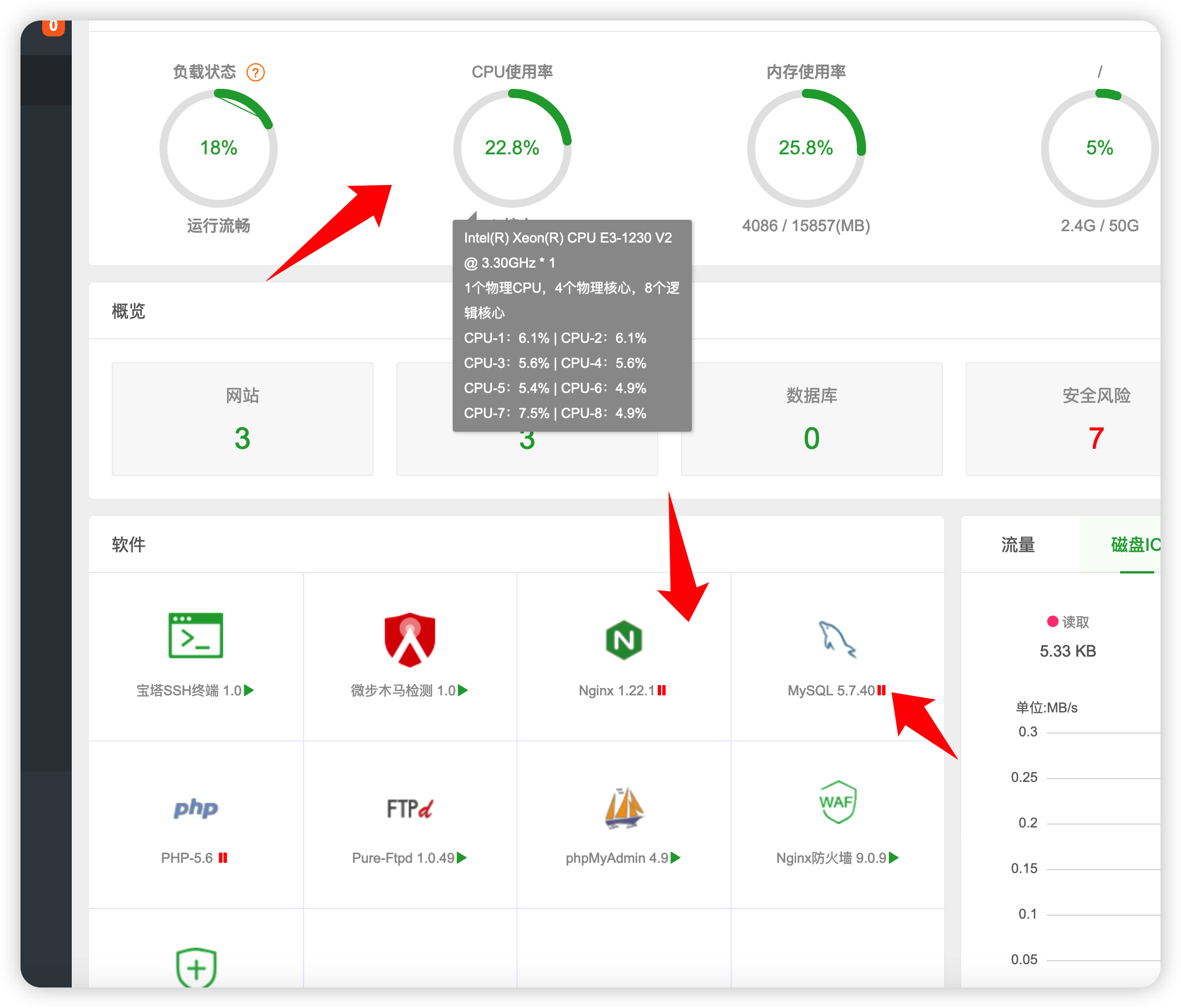Image resolution: width=1181 pixels, height=1008 pixels.
Task: Toggle the 微步木马检测 1.0 green play indicator
Action: [463, 690]
